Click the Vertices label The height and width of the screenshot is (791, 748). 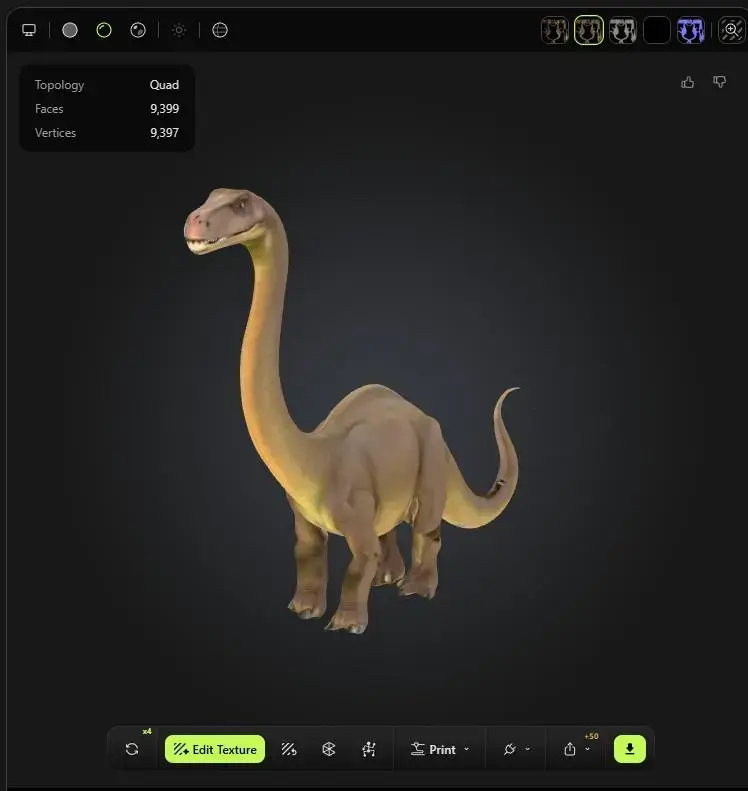pos(55,133)
